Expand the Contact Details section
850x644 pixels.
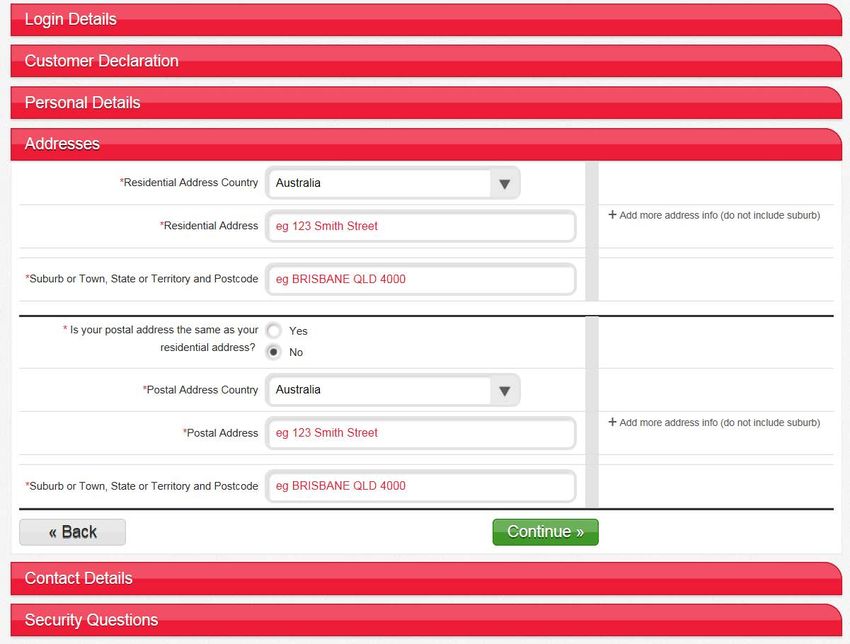pos(426,578)
